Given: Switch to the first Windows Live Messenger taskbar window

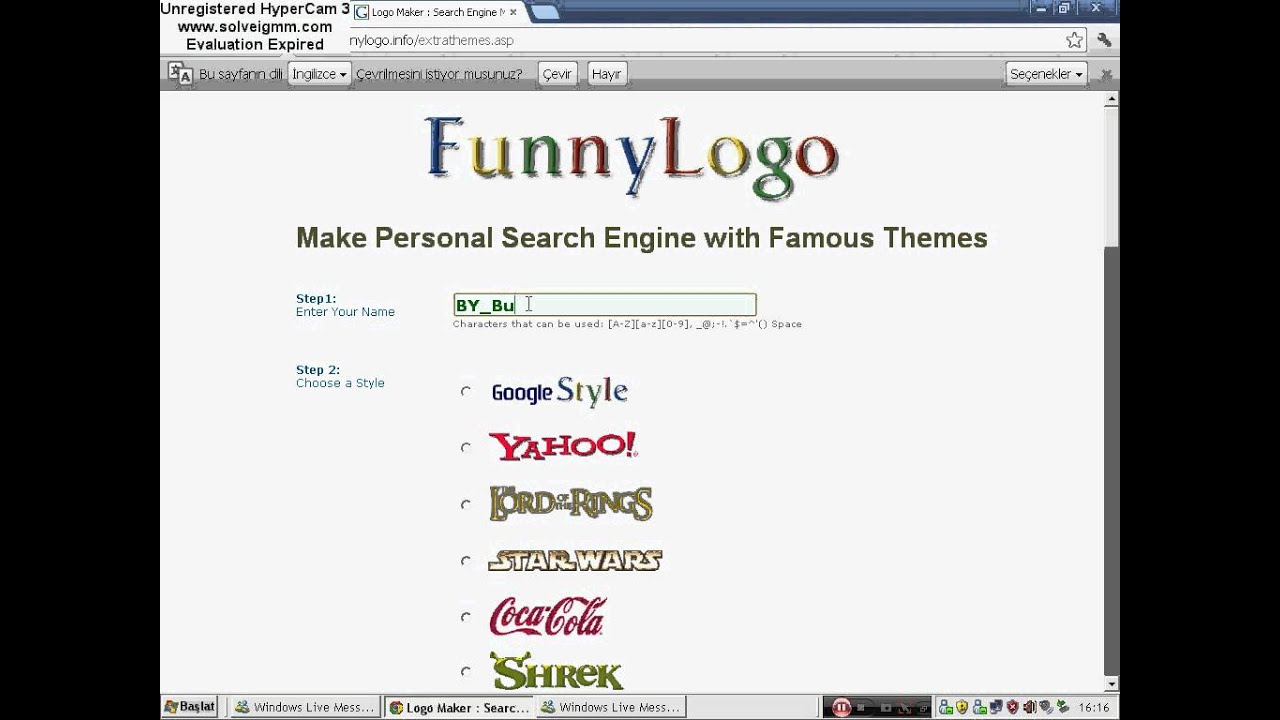Looking at the screenshot, I should click(305, 707).
